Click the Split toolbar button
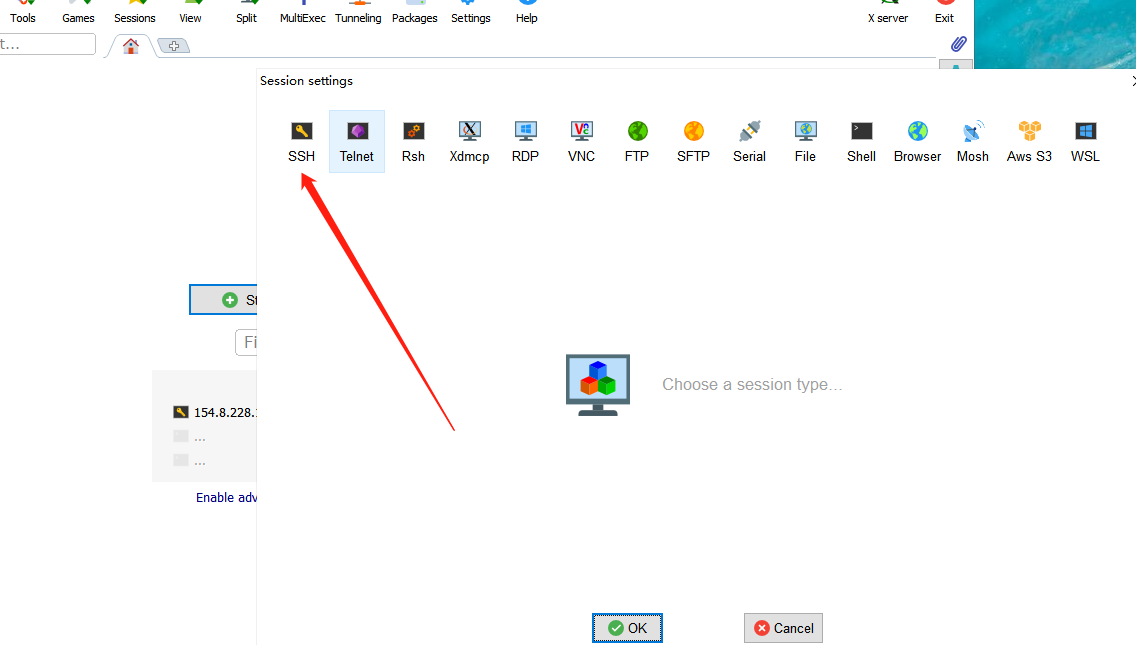1136x645 pixels. (x=246, y=13)
